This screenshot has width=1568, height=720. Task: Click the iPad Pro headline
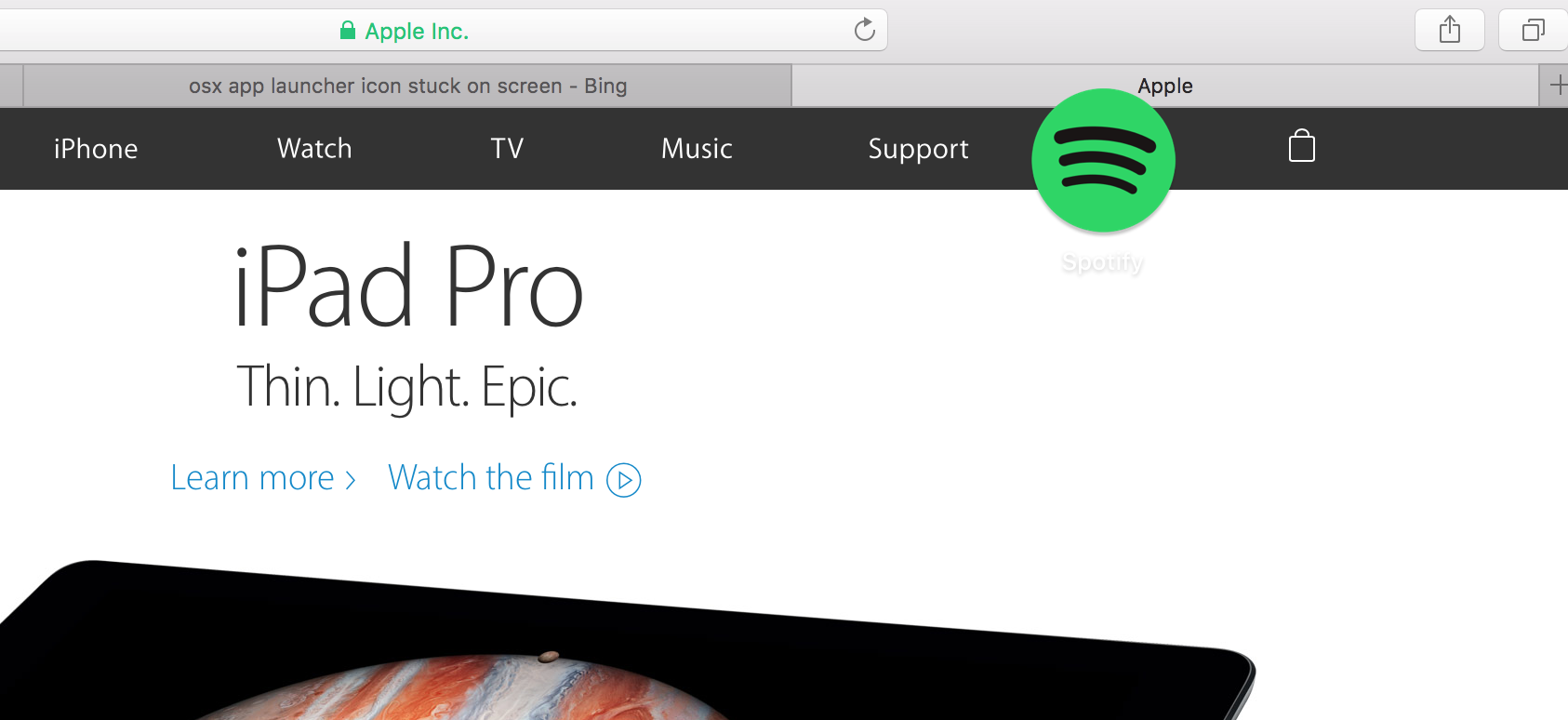point(408,285)
